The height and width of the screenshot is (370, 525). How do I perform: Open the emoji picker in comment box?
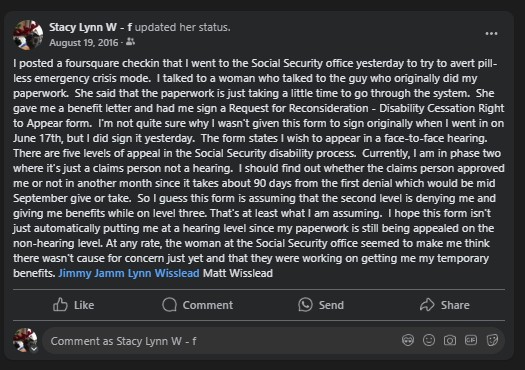pyautogui.click(x=429, y=341)
